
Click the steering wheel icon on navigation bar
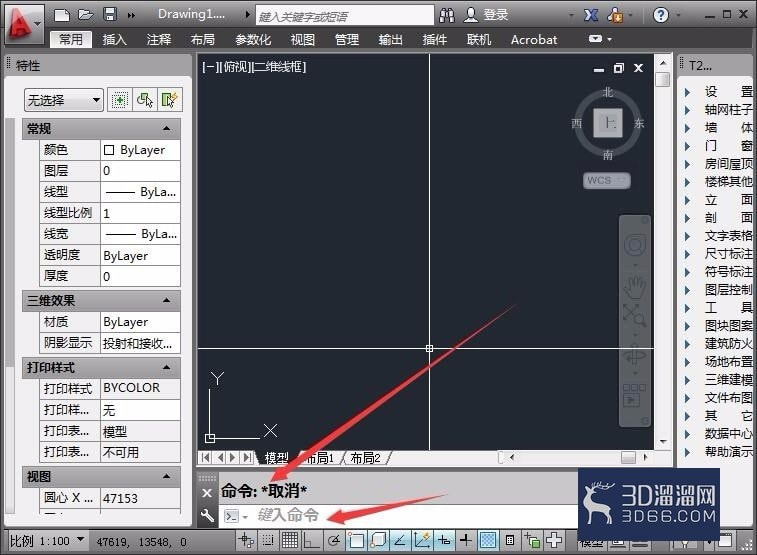[635, 245]
